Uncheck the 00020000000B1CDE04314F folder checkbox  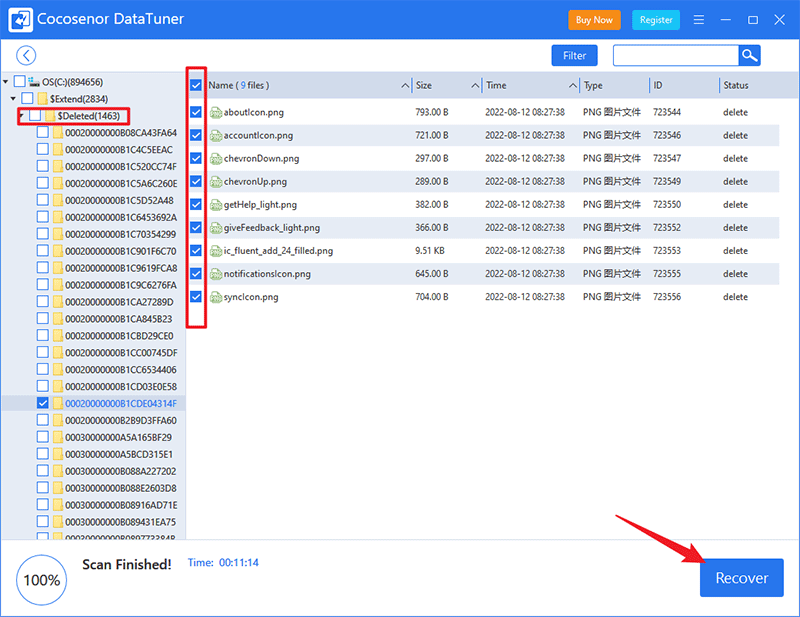pyautogui.click(x=43, y=403)
